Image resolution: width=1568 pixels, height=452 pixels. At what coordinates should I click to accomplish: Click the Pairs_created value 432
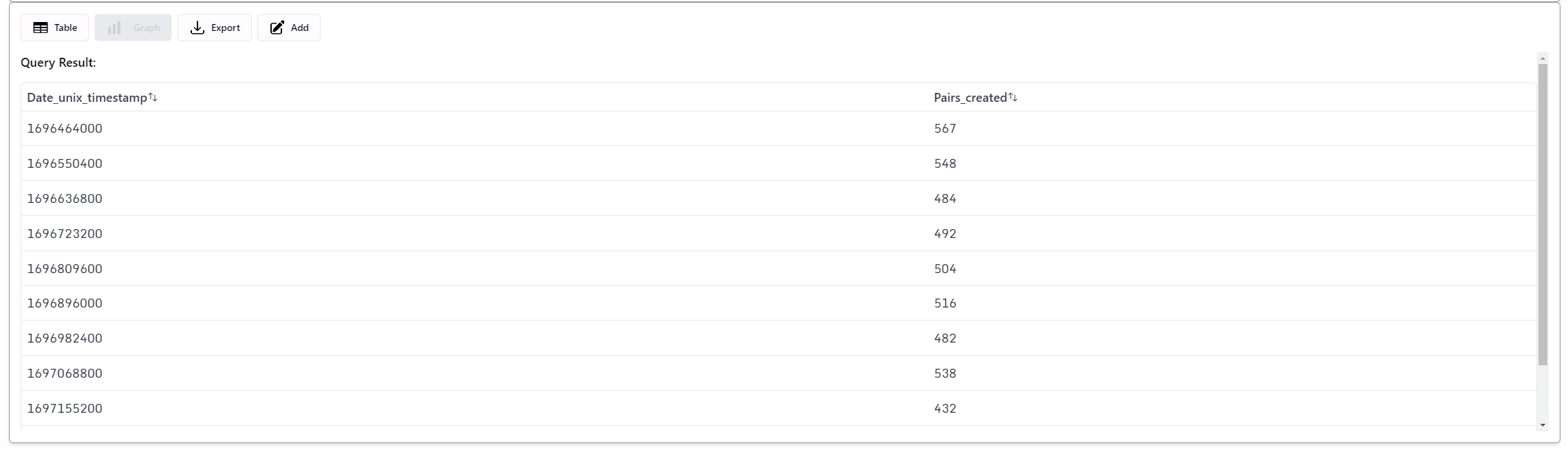[945, 409]
